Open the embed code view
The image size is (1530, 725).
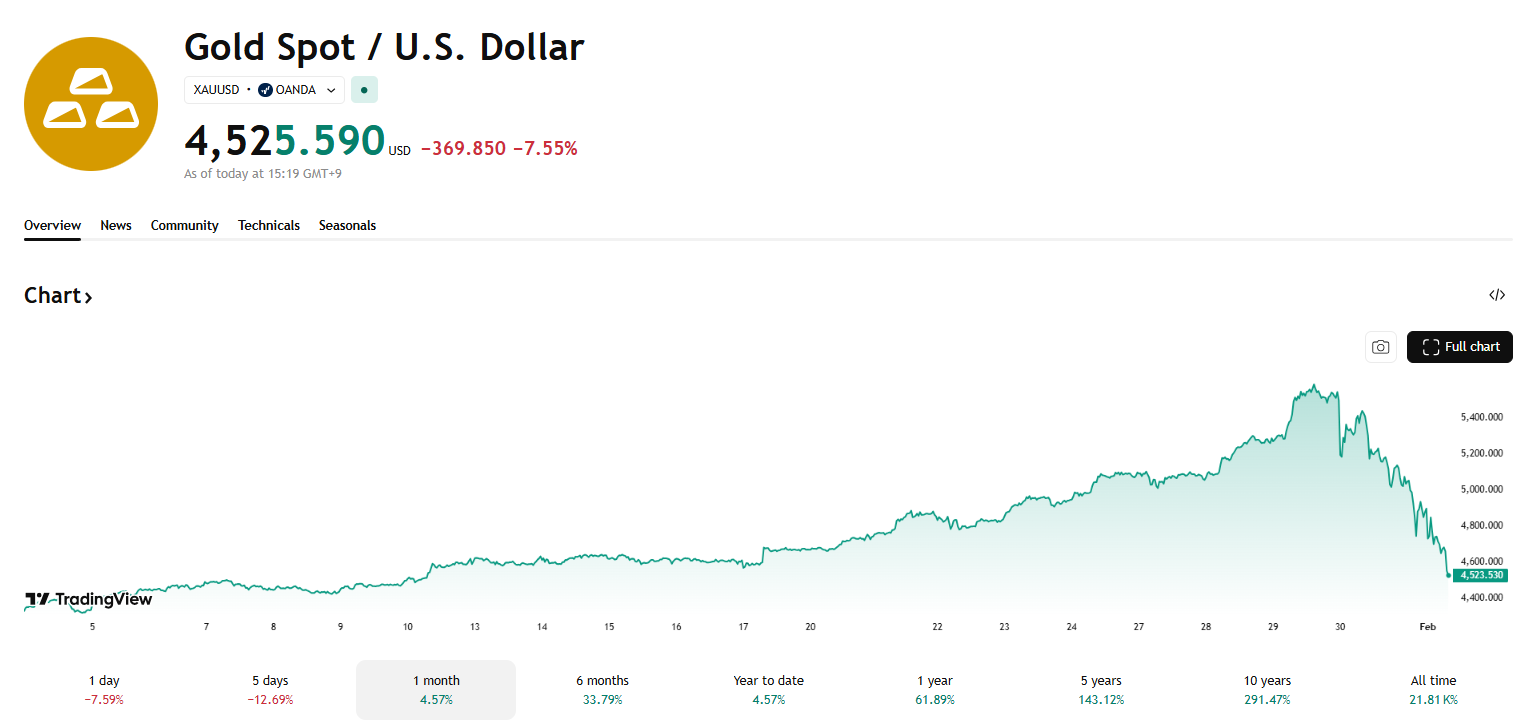tap(1496, 294)
